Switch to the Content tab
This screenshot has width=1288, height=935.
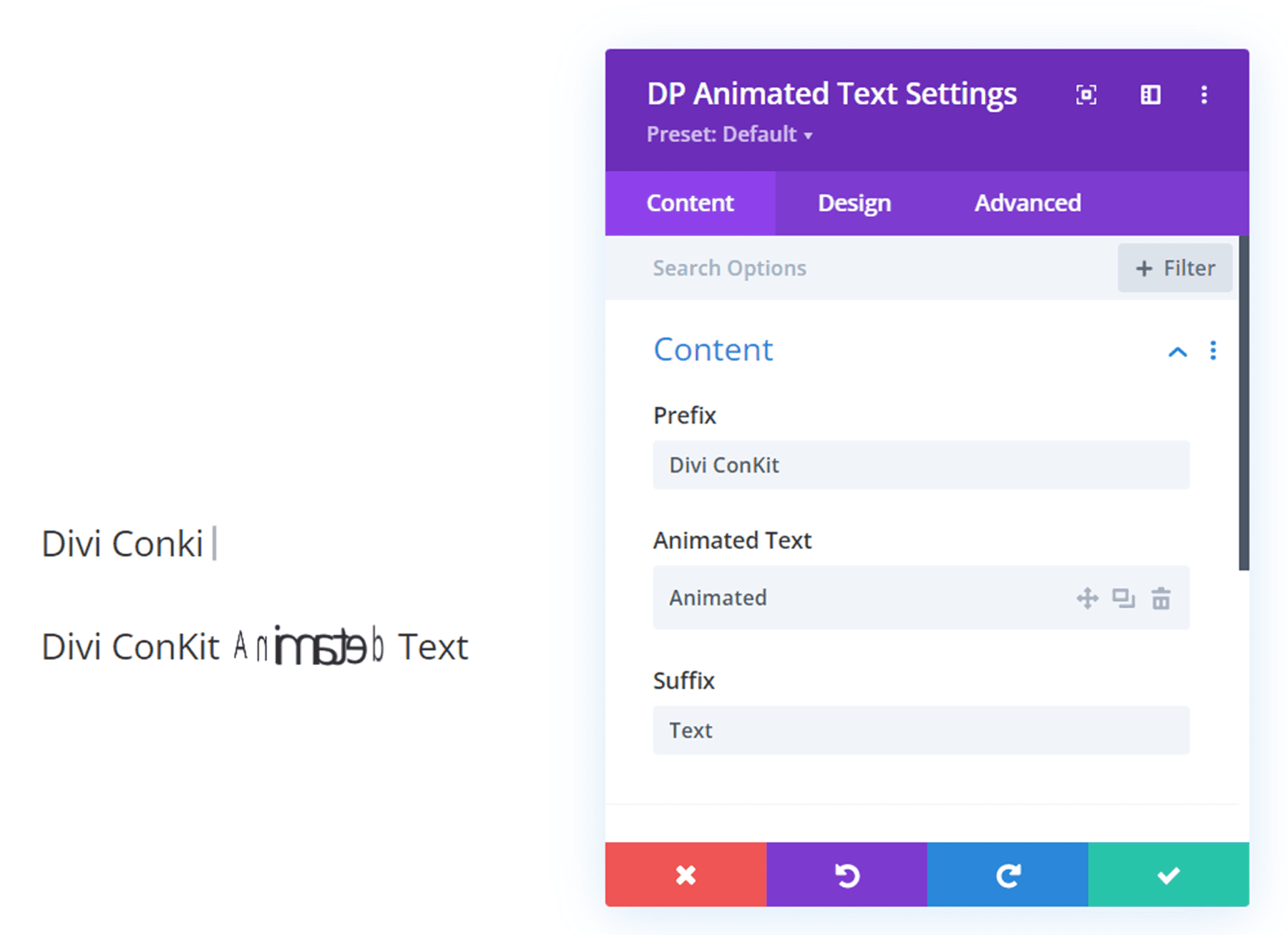691,203
